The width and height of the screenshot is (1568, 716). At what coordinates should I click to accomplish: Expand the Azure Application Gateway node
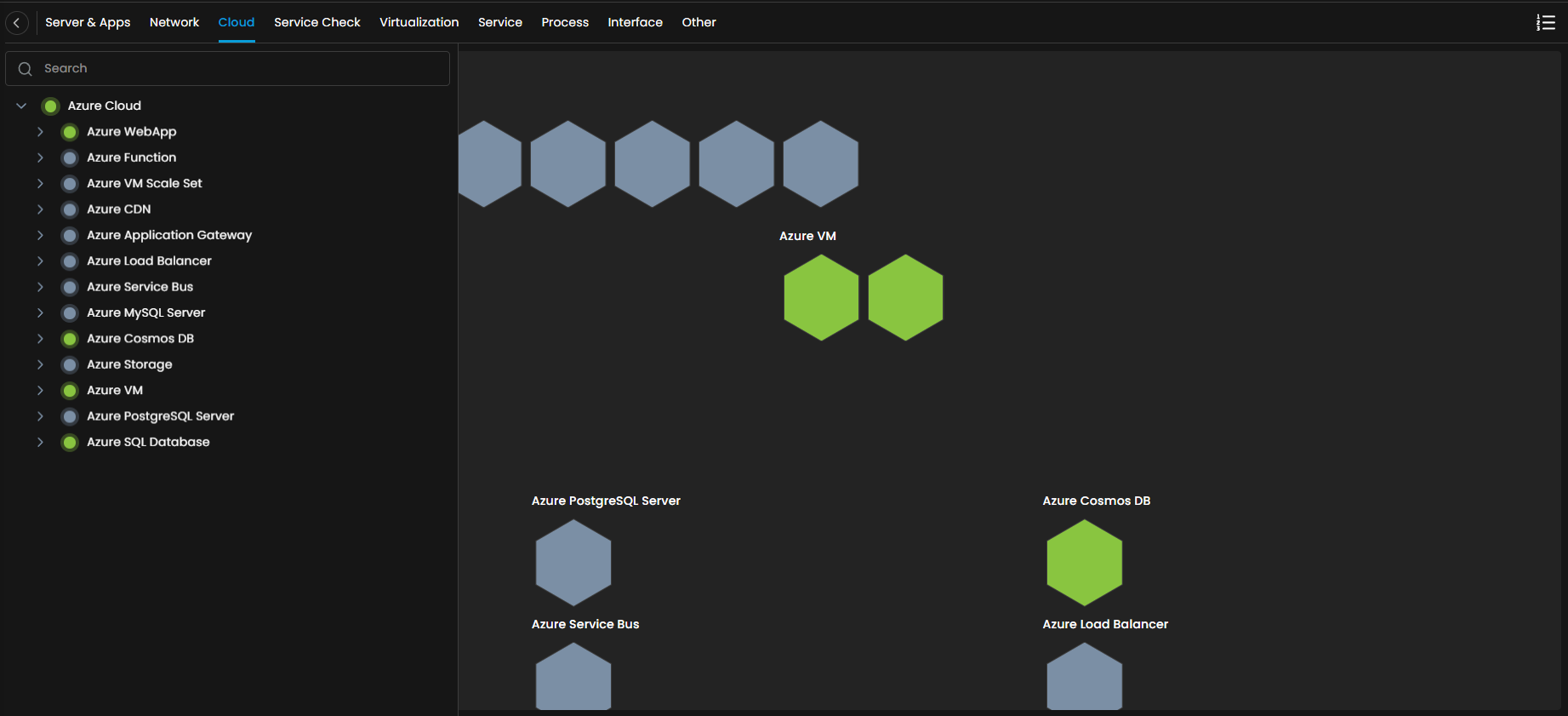coord(40,236)
